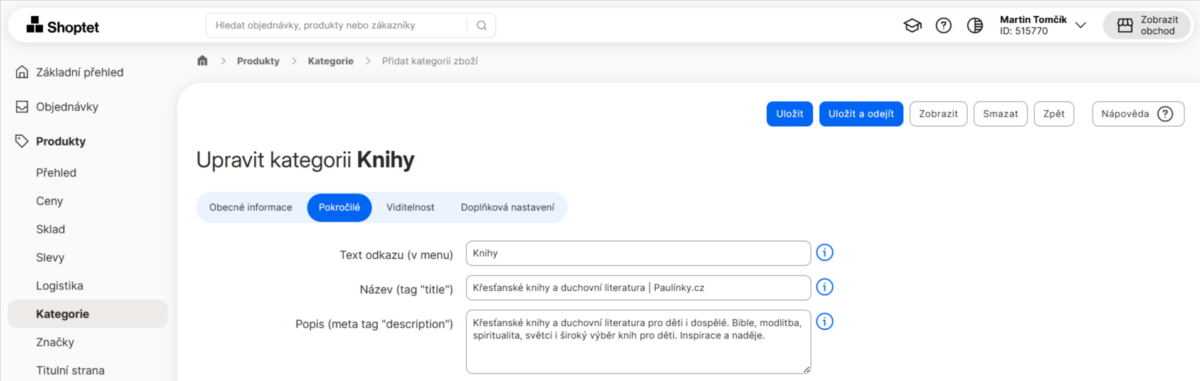The image size is (1200, 381).
Task: Open Titulní strana in the sidebar
Action: pyautogui.click(x=70, y=370)
